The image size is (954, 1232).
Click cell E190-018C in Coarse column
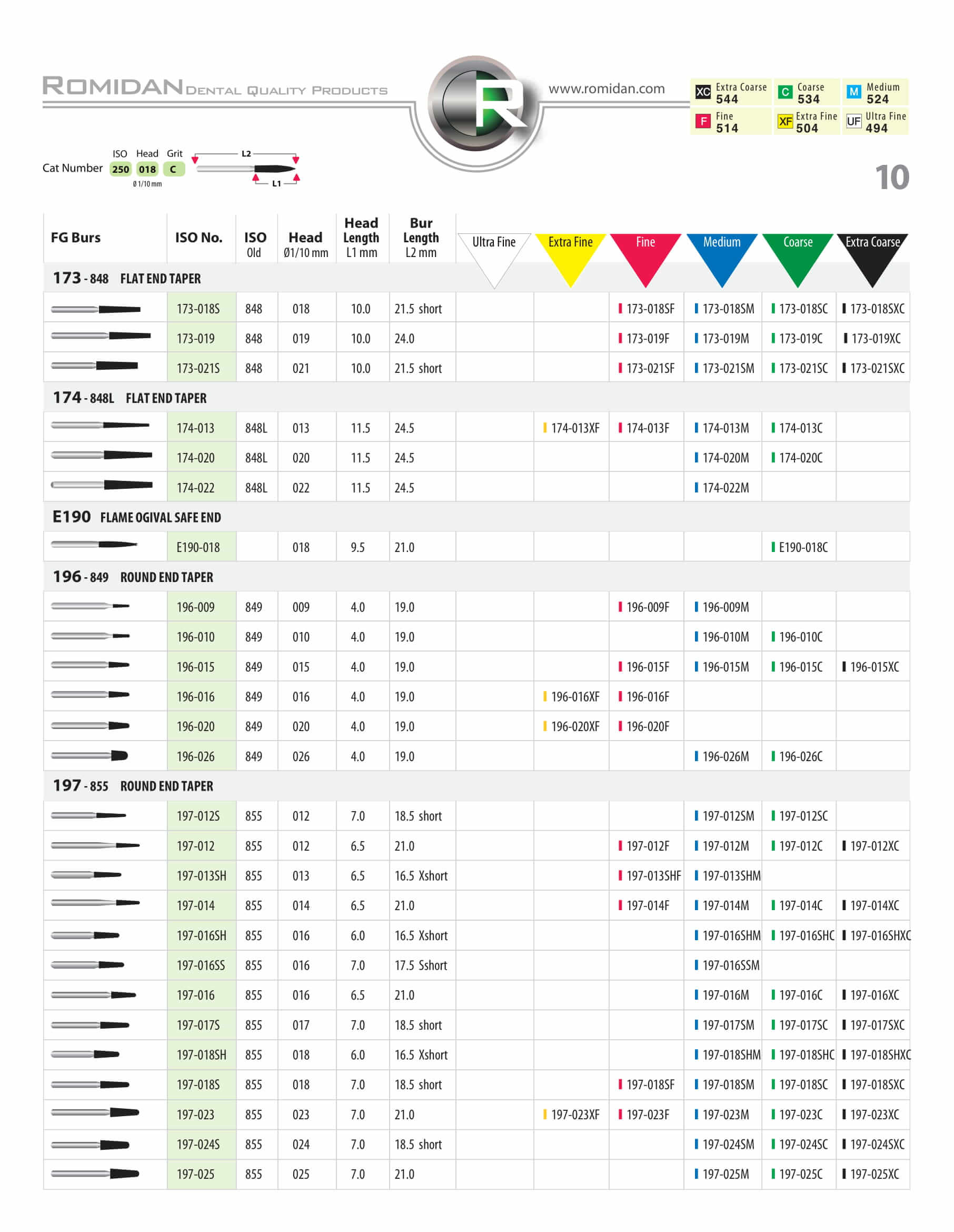pyautogui.click(x=799, y=547)
